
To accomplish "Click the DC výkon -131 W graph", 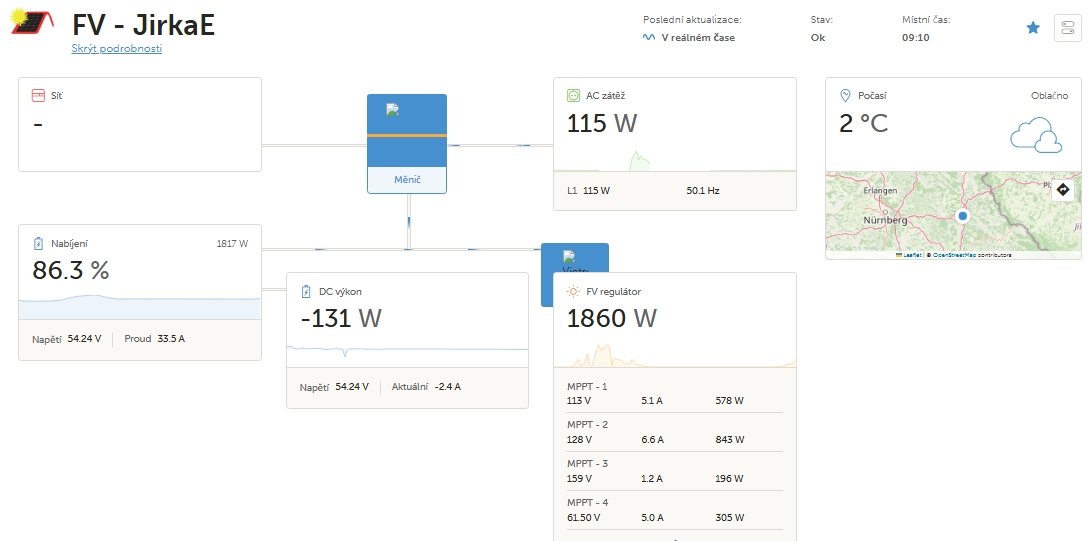I will pos(407,351).
